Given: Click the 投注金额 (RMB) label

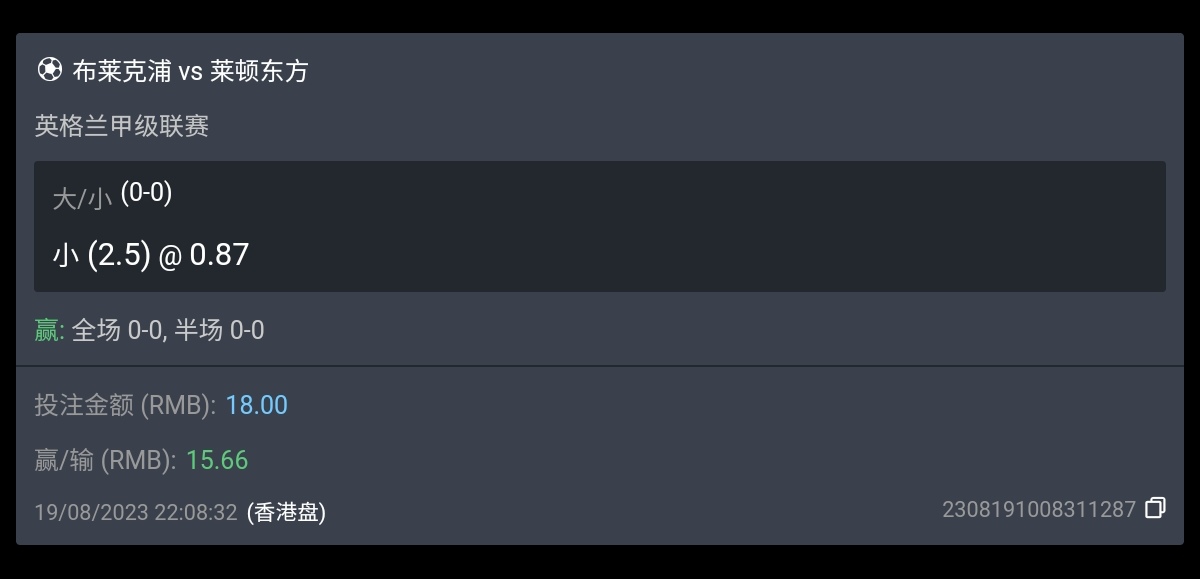Looking at the screenshot, I should [x=126, y=405].
